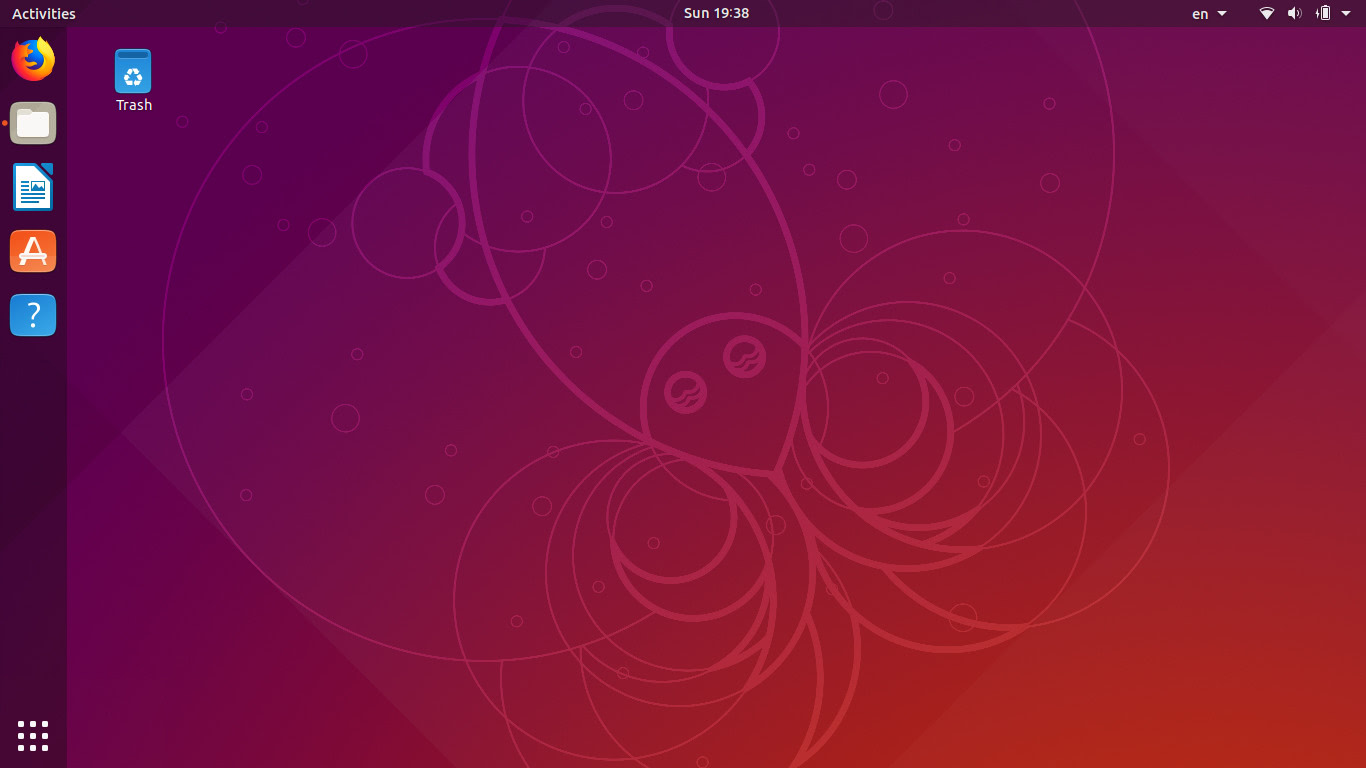
Task: Open the Files manager in the dock
Action: tap(33, 123)
